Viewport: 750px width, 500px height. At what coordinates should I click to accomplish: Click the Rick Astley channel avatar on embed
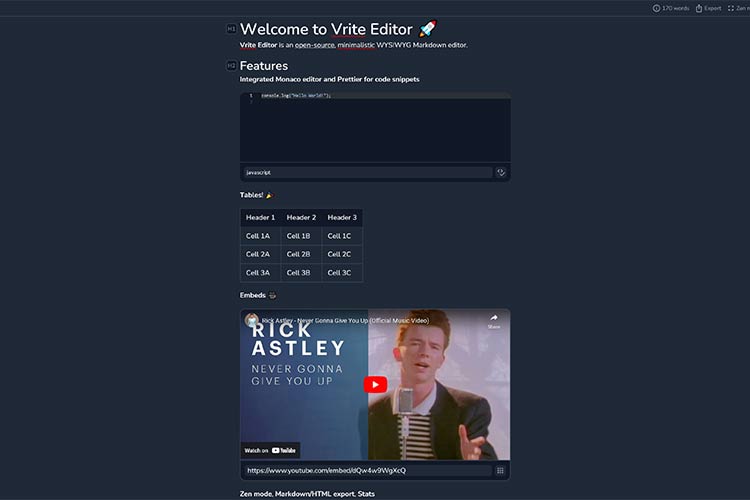[x=252, y=320]
